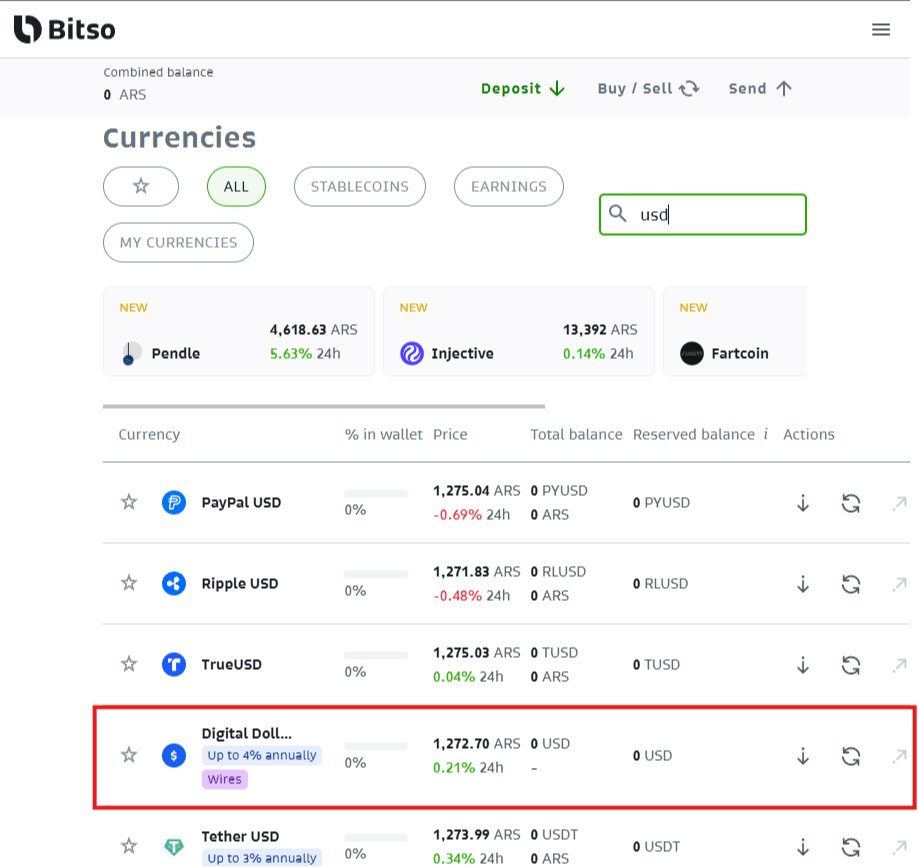The height and width of the screenshot is (867, 918).
Task: Click the Bitso logo
Action: [64, 29]
